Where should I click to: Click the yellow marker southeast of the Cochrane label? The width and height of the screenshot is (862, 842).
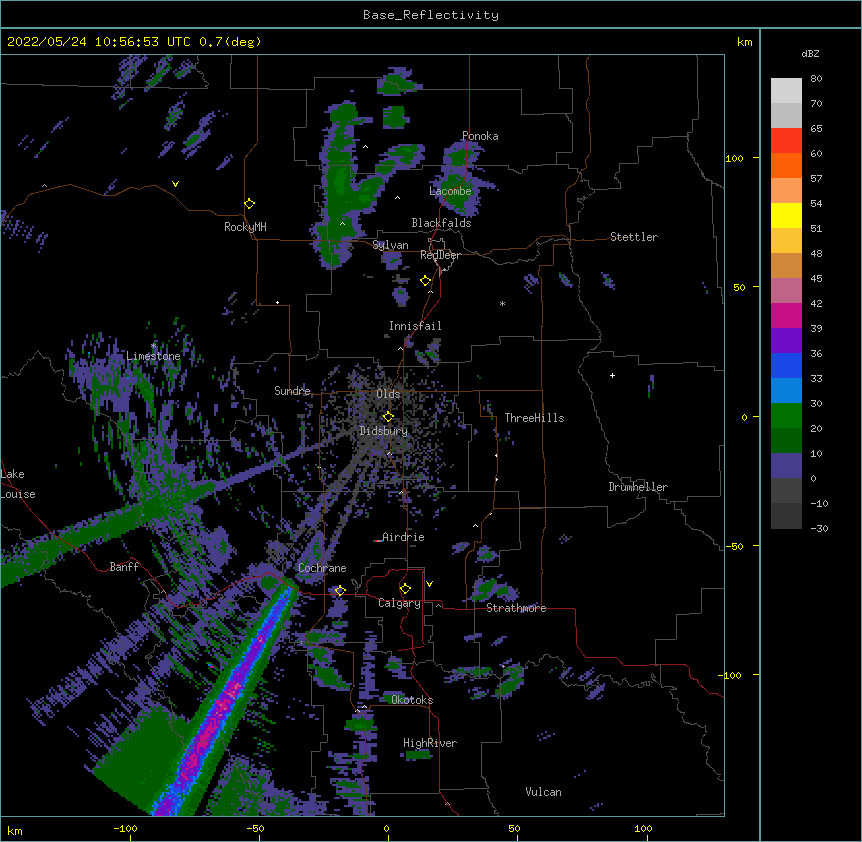coord(340,591)
